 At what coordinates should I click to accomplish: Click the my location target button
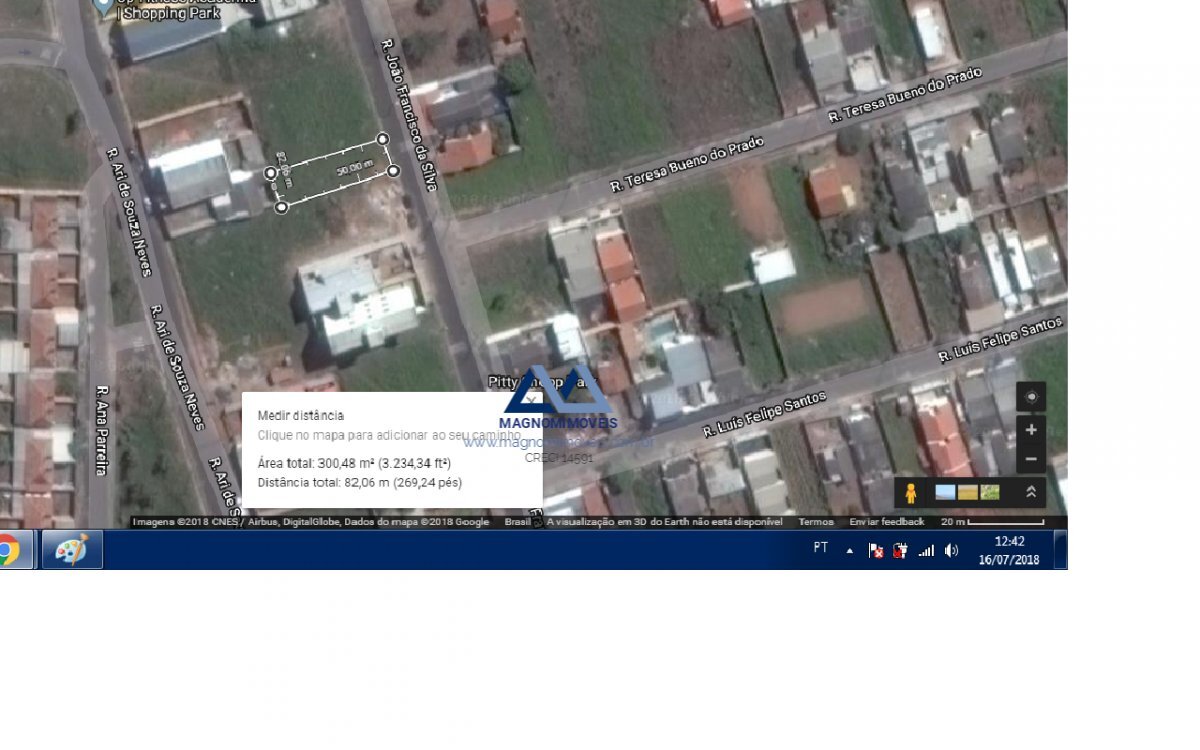click(1031, 397)
